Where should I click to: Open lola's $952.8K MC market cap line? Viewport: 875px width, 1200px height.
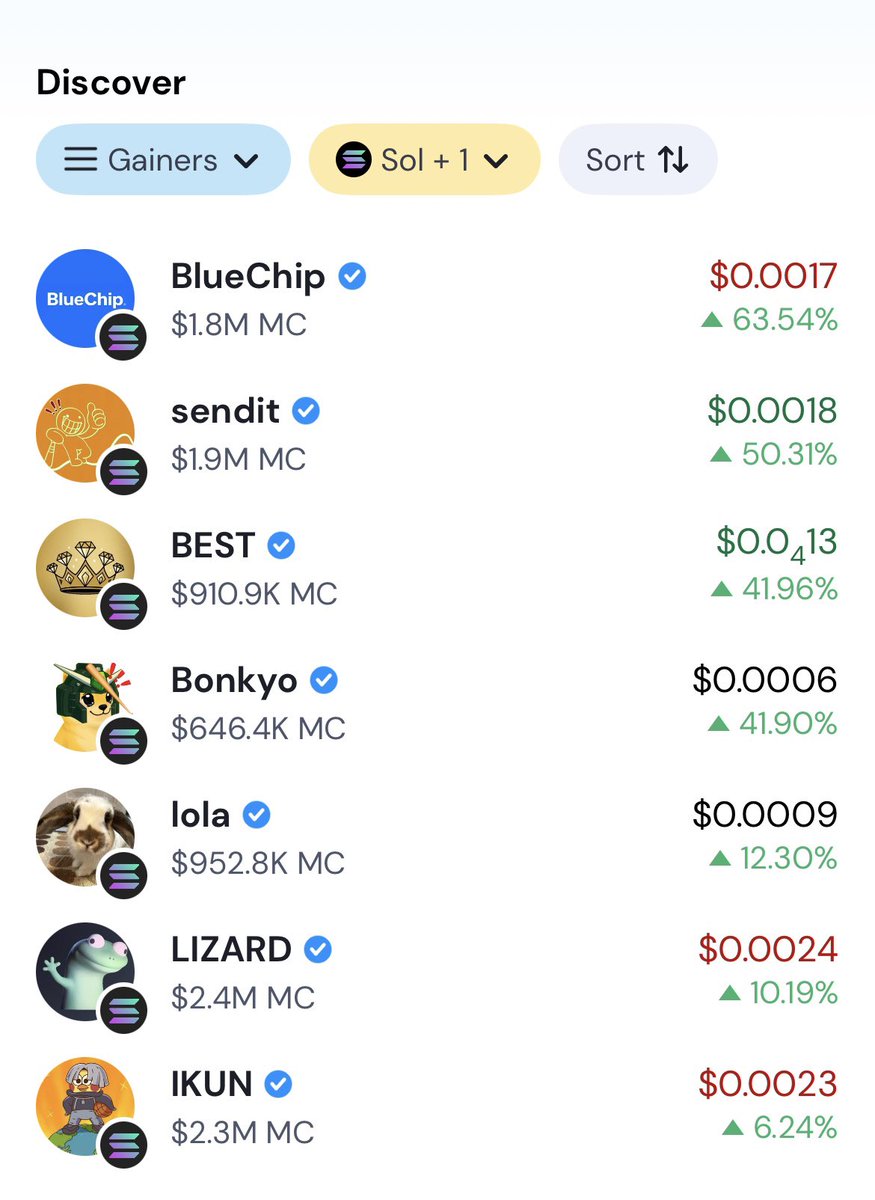tap(258, 863)
